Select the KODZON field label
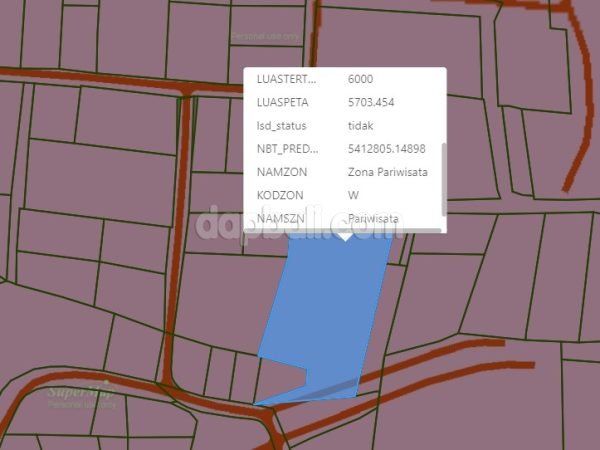Viewport: 600px width, 450px height. [x=279, y=195]
